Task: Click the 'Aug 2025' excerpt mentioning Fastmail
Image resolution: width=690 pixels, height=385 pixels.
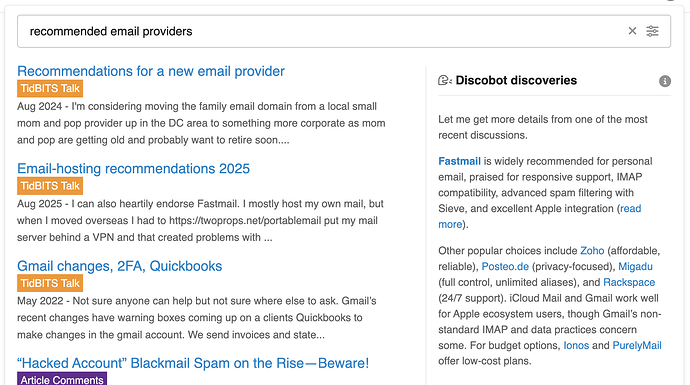Action: 200,220
